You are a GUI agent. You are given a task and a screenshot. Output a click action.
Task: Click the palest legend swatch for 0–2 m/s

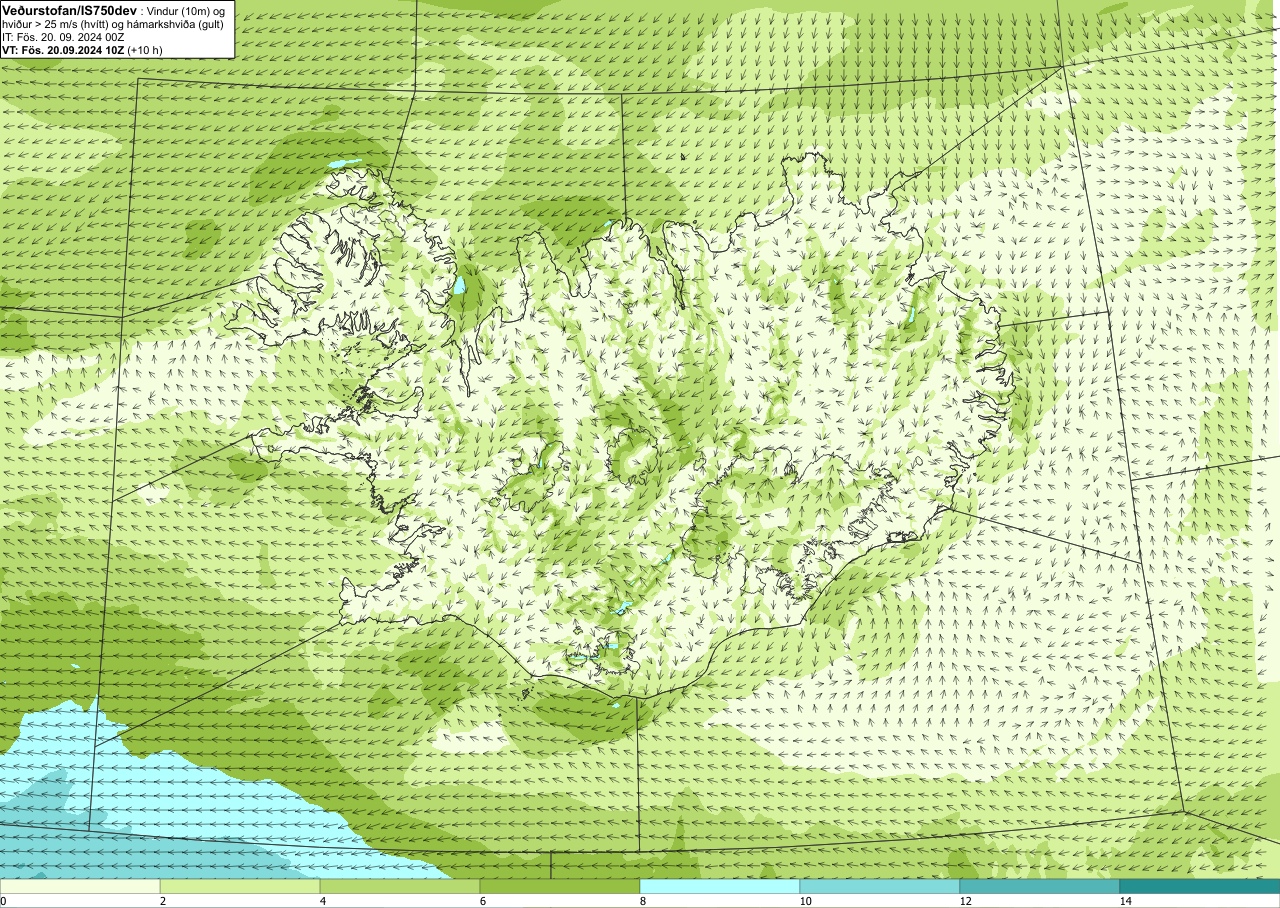(x=80, y=886)
